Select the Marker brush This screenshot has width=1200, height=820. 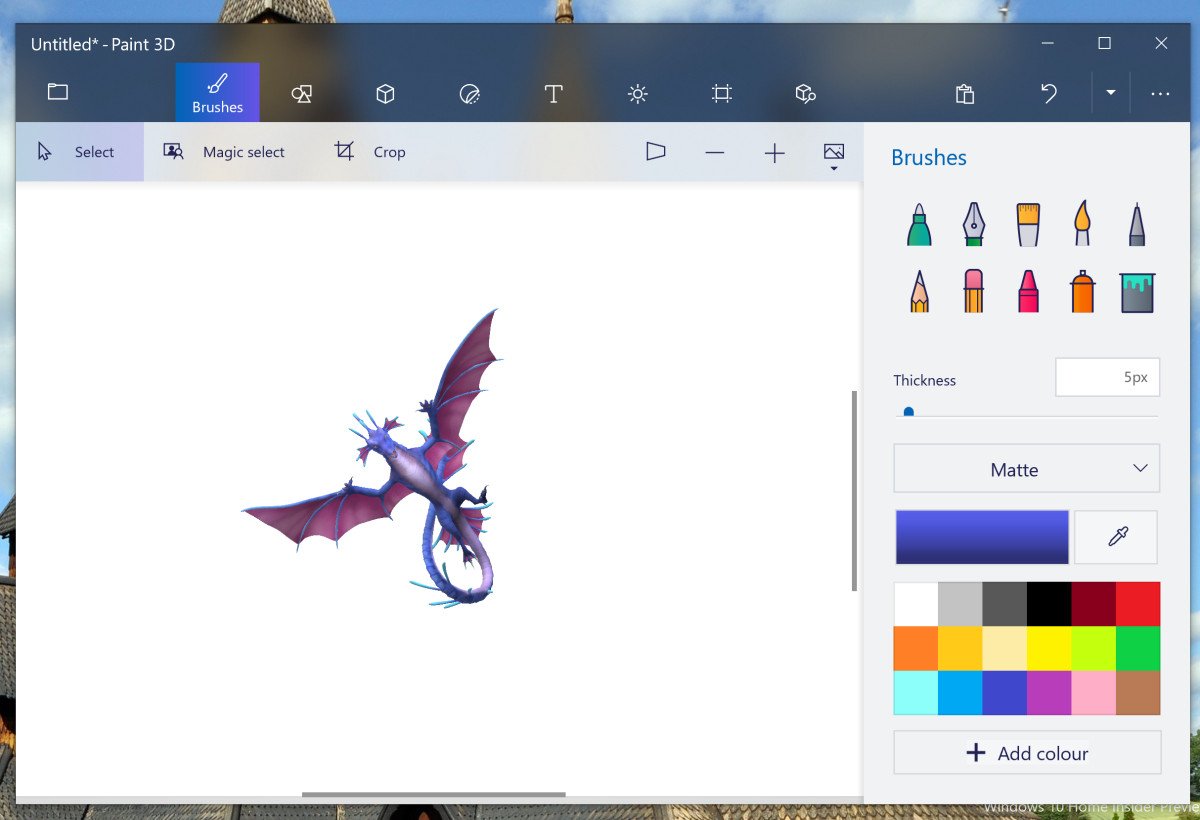tap(919, 225)
